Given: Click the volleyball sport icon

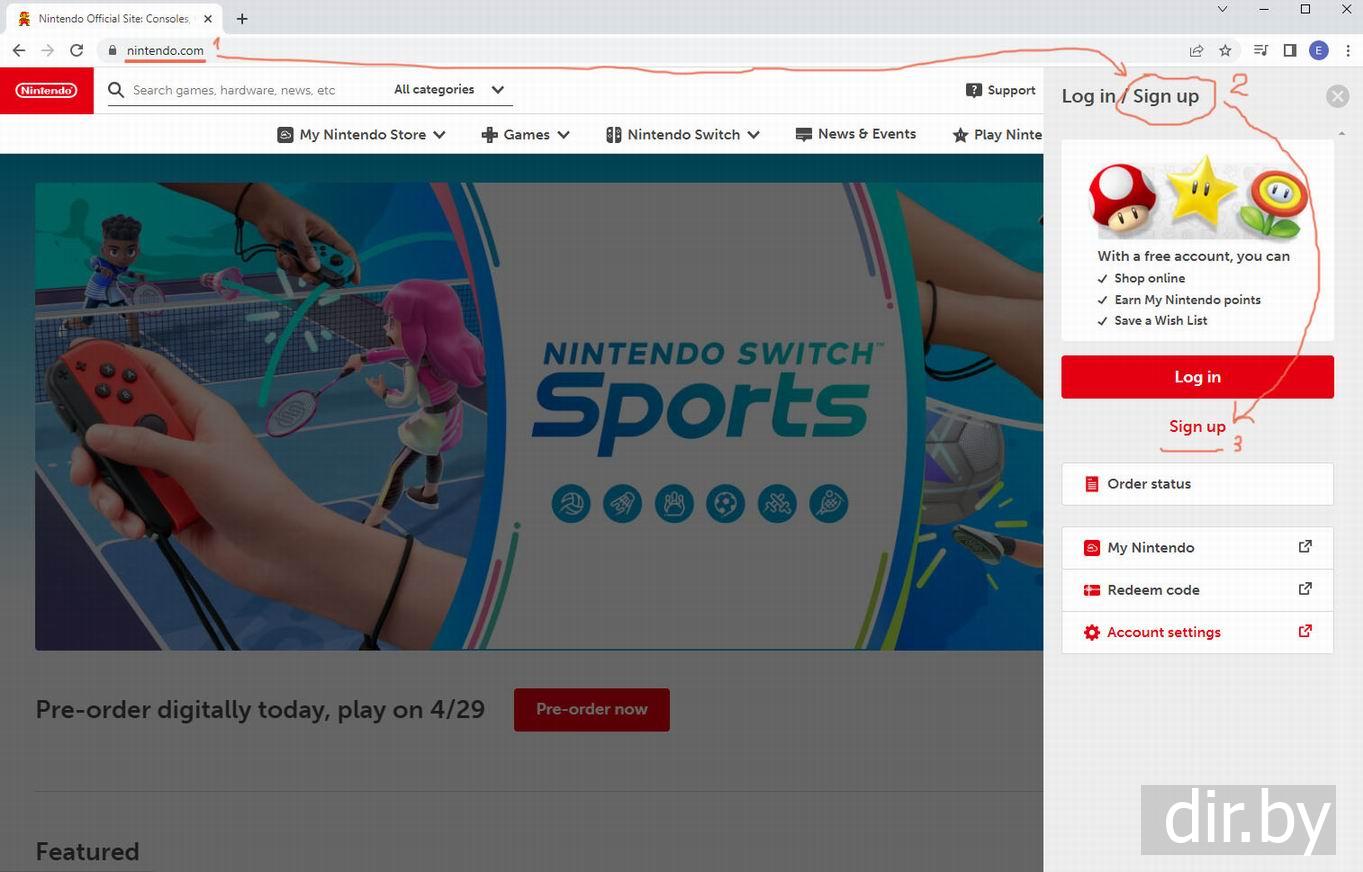Looking at the screenshot, I should (x=571, y=503).
